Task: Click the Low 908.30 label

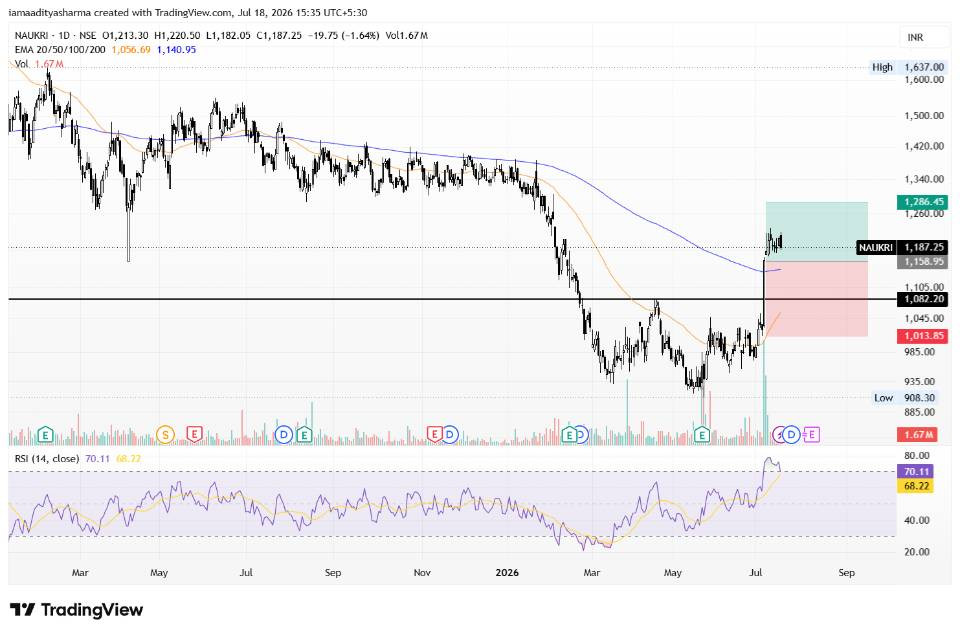Action: tap(902, 398)
